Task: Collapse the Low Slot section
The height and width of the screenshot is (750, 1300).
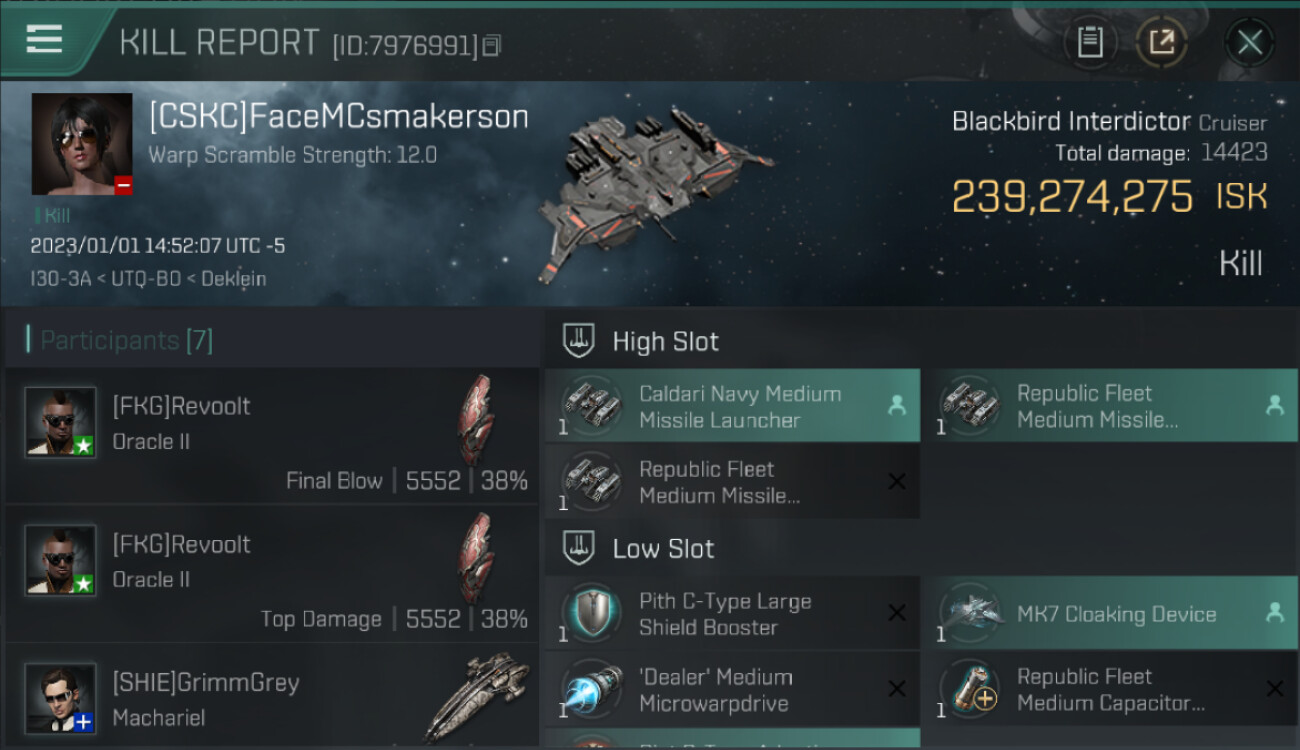Action: tap(663, 548)
